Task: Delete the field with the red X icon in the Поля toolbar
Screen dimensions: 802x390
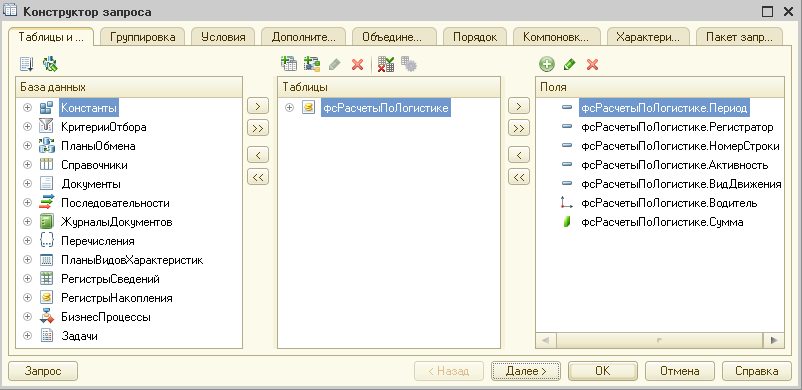Action: [592, 64]
